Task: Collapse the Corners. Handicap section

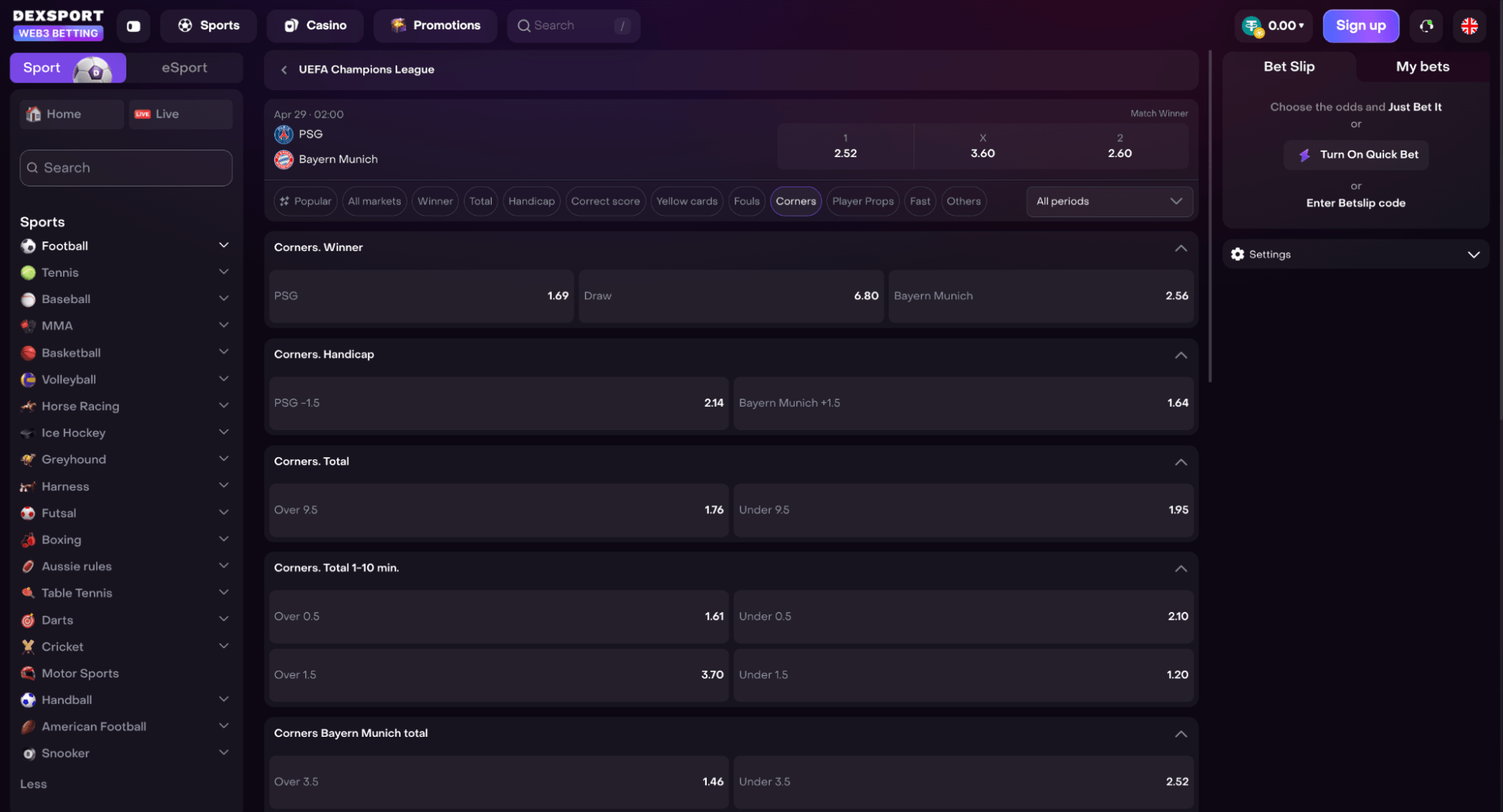Action: pyautogui.click(x=1180, y=355)
